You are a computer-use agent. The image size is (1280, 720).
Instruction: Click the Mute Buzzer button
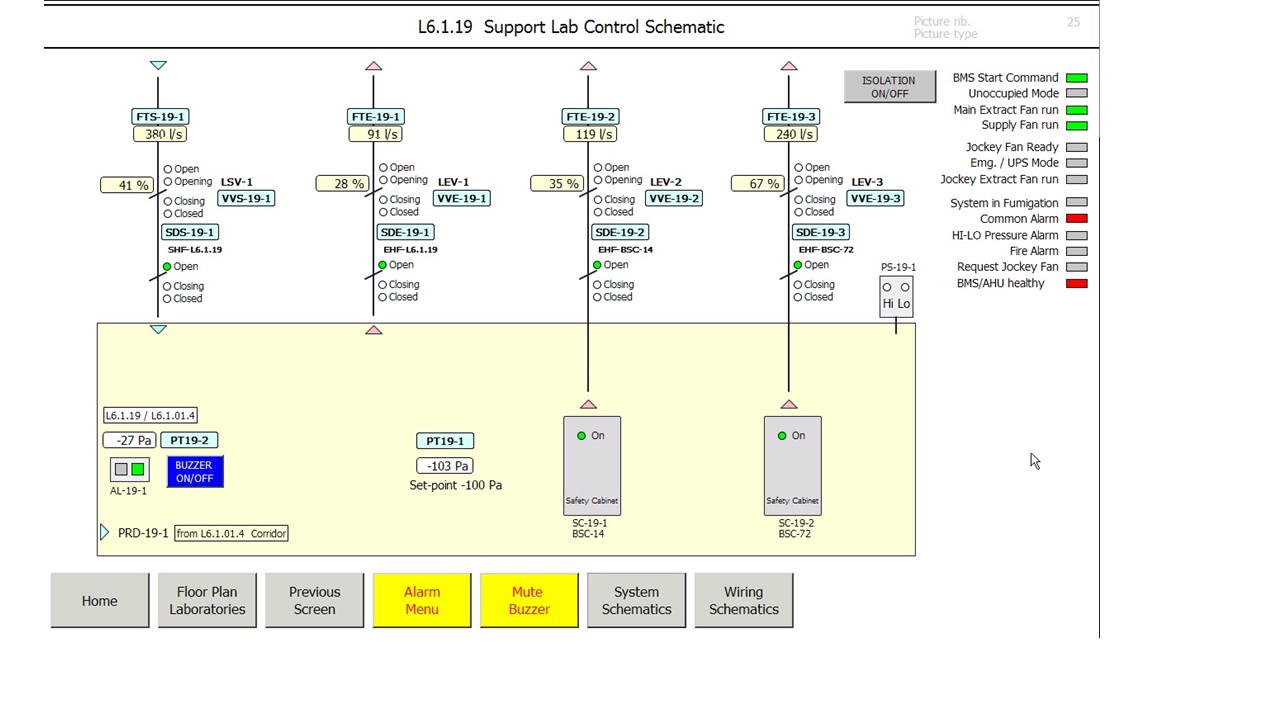pyautogui.click(x=529, y=601)
